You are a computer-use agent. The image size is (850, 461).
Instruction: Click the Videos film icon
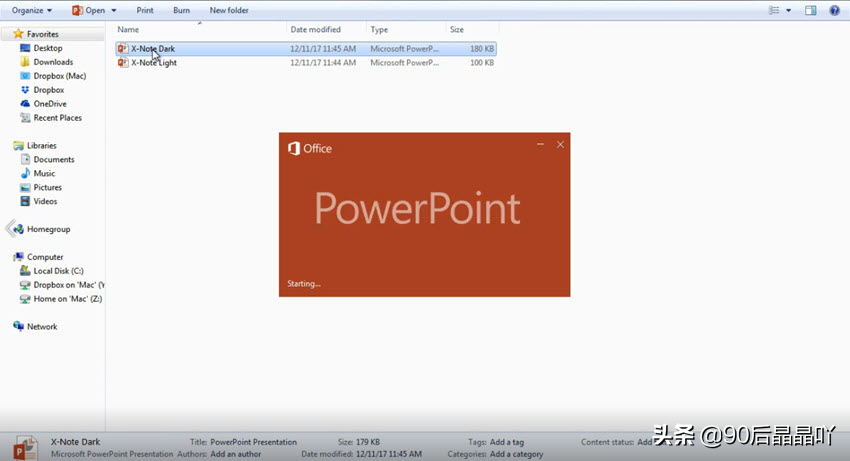point(25,201)
